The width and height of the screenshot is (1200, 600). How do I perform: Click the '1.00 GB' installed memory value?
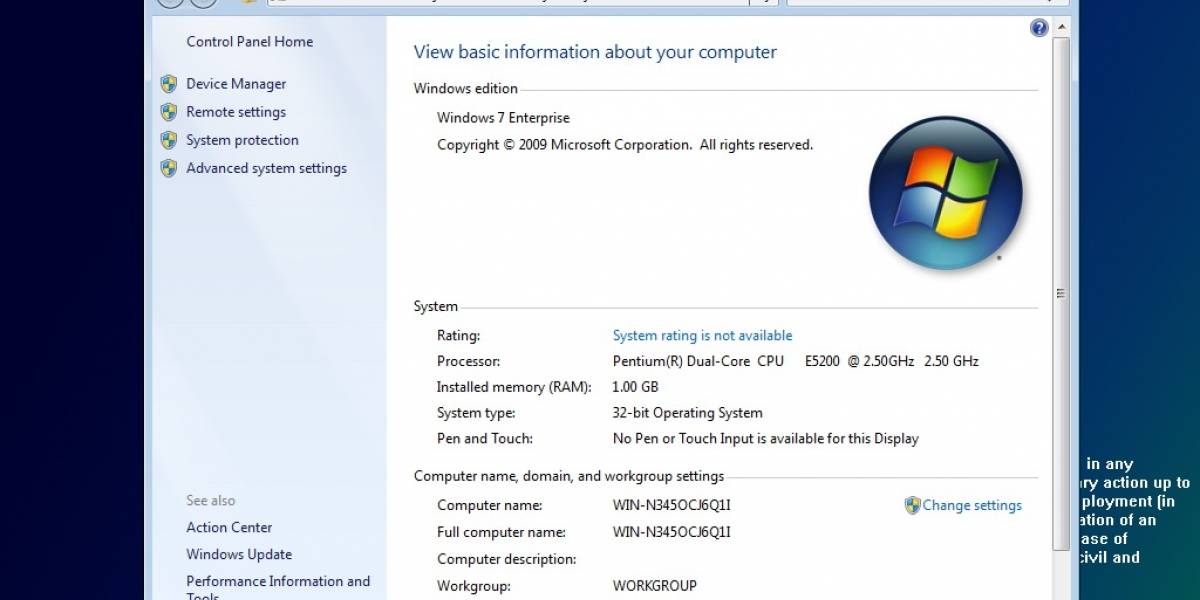[x=635, y=387]
